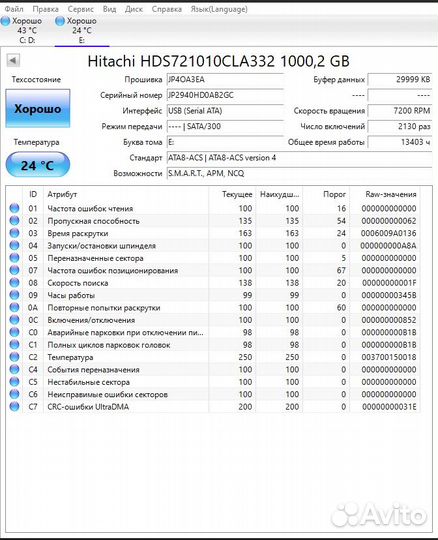The height and width of the screenshot is (540, 438).
Task: Click the rotation speed value 7200 RPM
Action: tap(399, 111)
